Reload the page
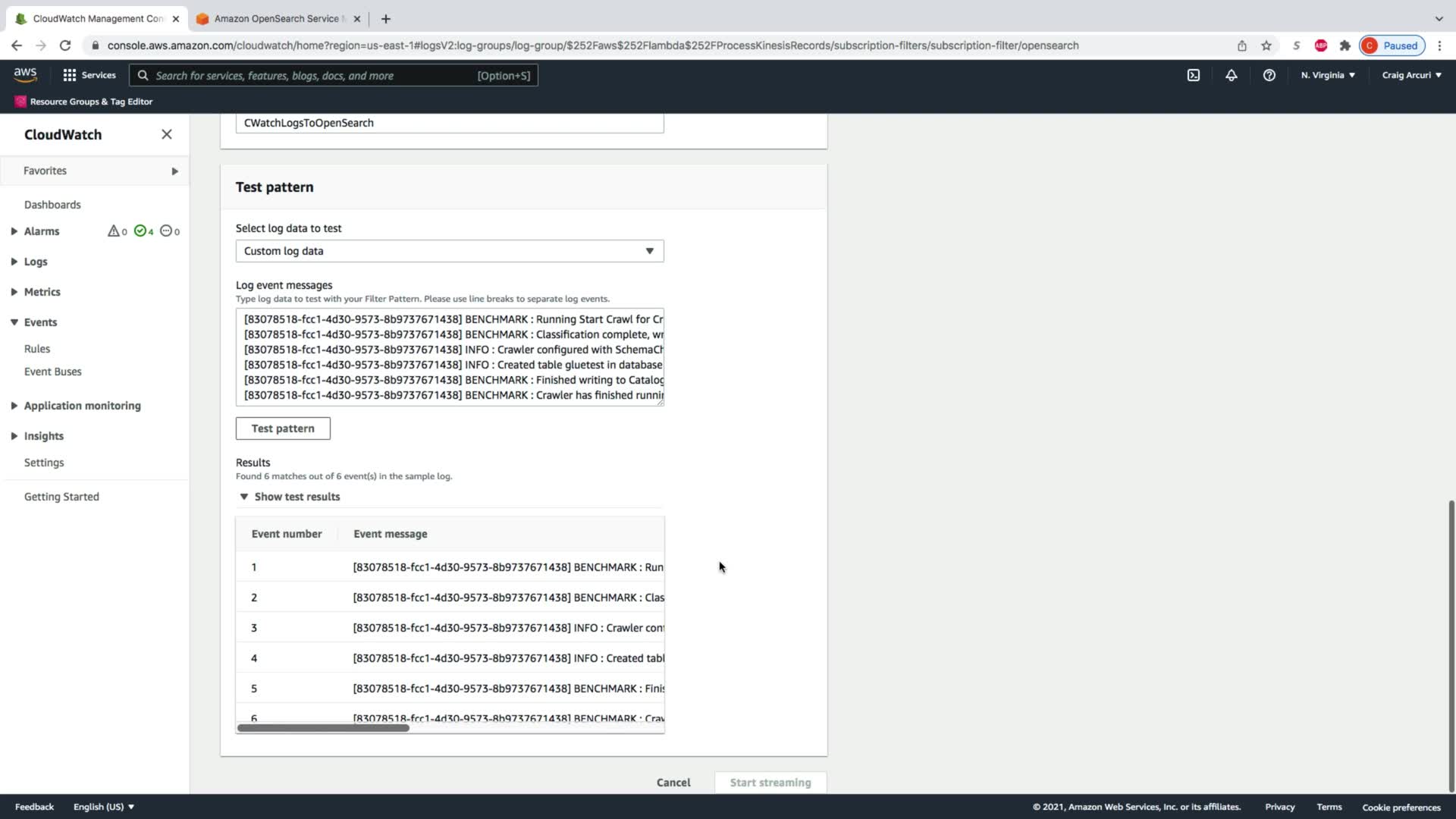Screen dimensions: 1456x819 point(65,45)
